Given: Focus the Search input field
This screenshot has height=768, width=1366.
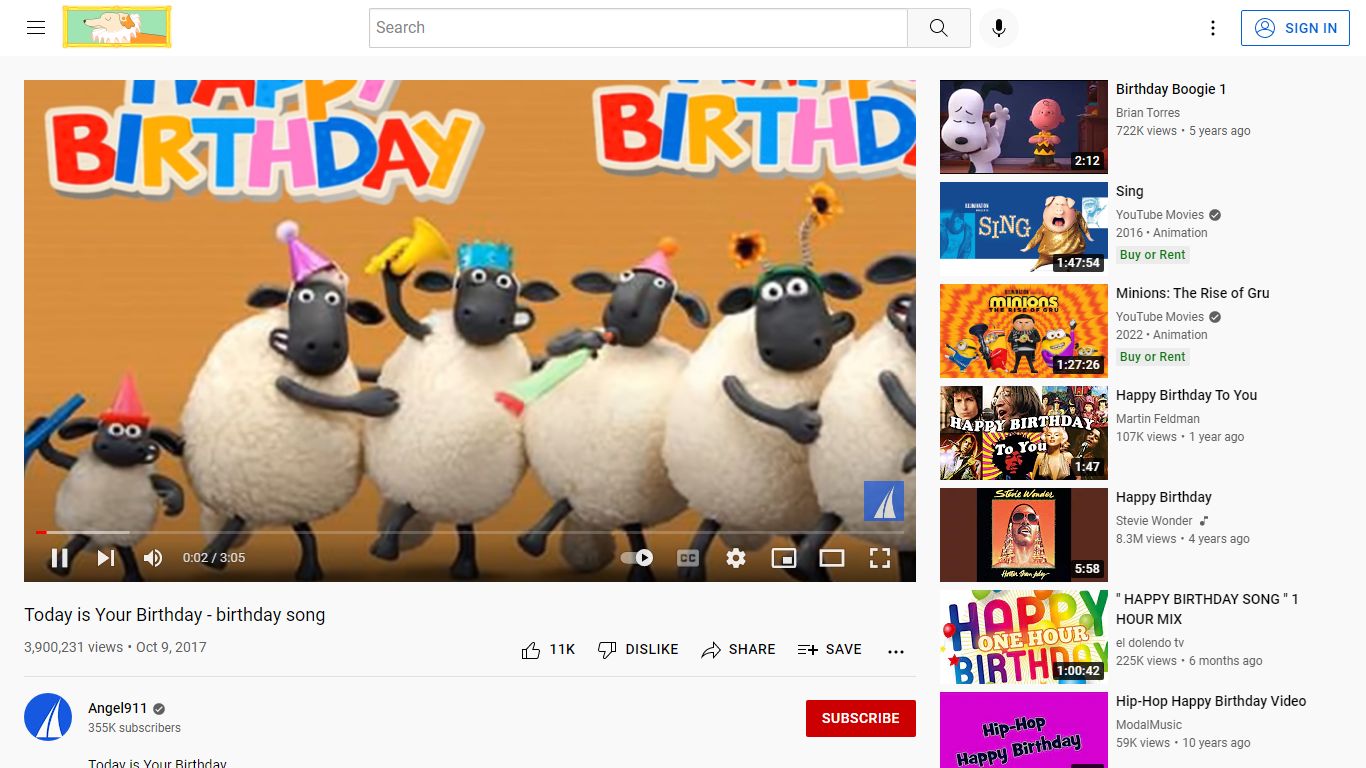Looking at the screenshot, I should 638,28.
